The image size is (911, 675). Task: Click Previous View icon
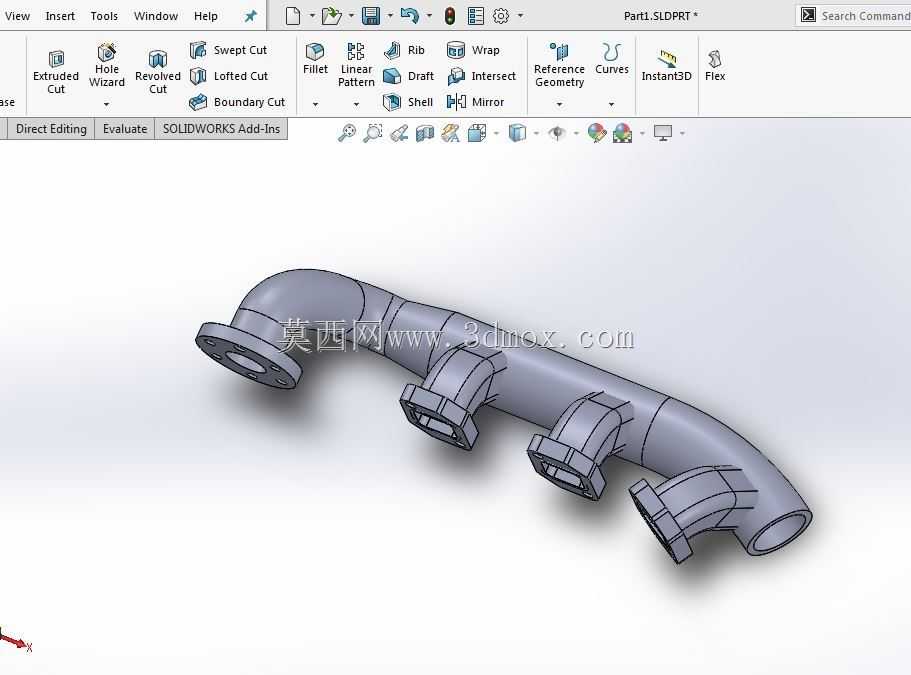(399, 133)
